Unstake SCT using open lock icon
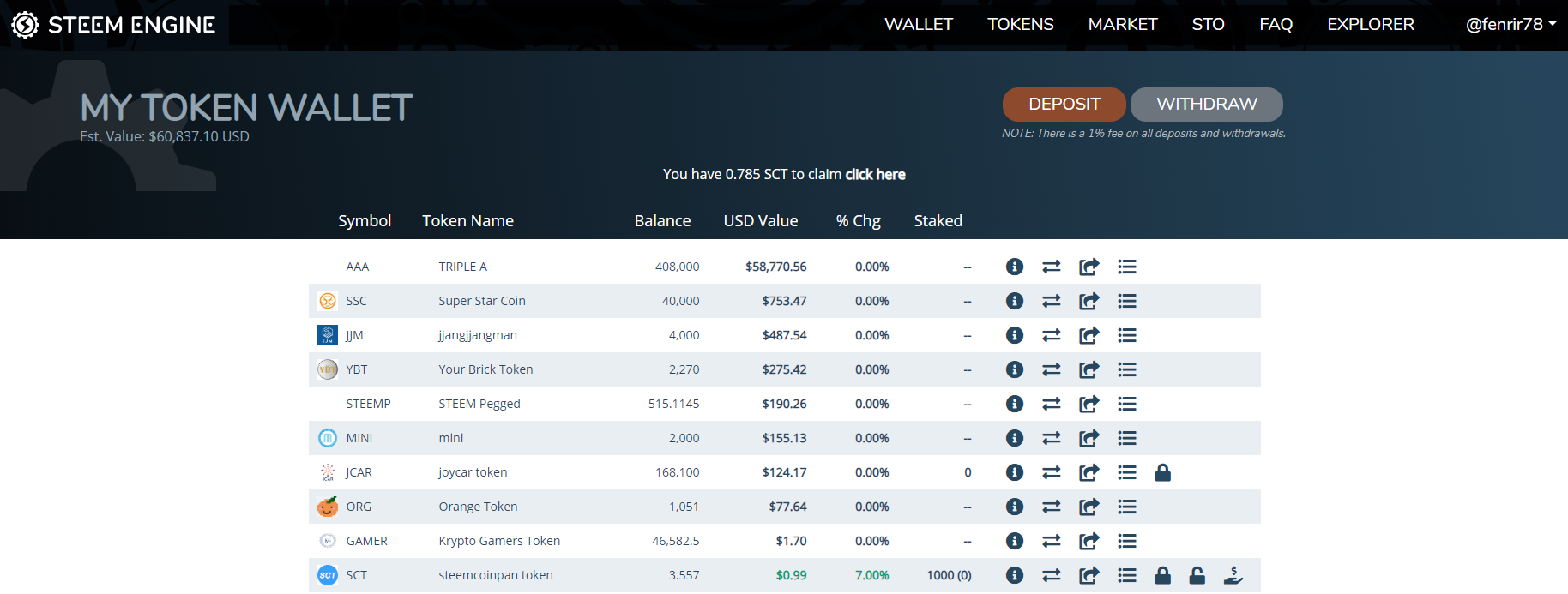 1197,575
